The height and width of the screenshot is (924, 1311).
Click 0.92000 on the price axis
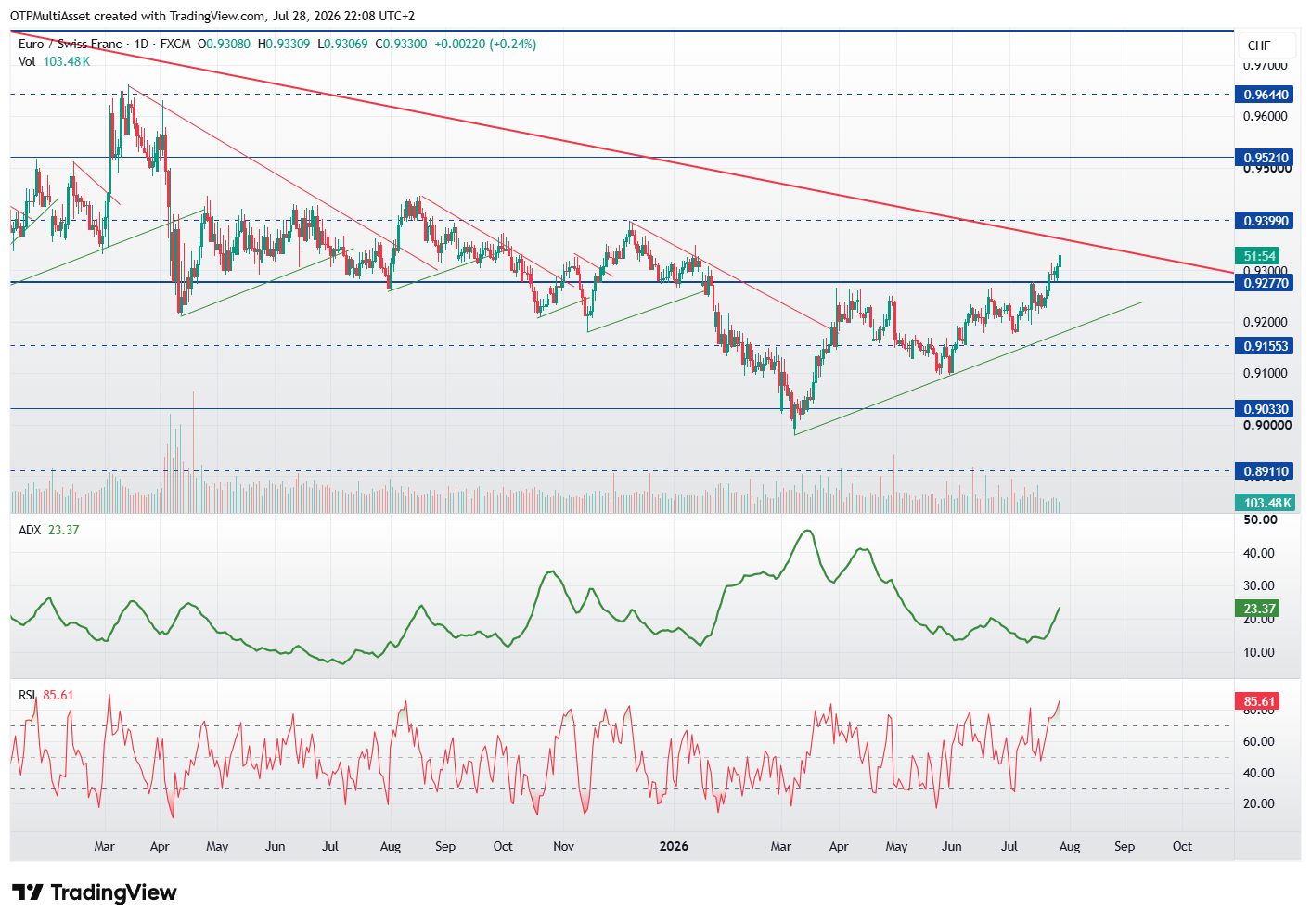point(1266,322)
